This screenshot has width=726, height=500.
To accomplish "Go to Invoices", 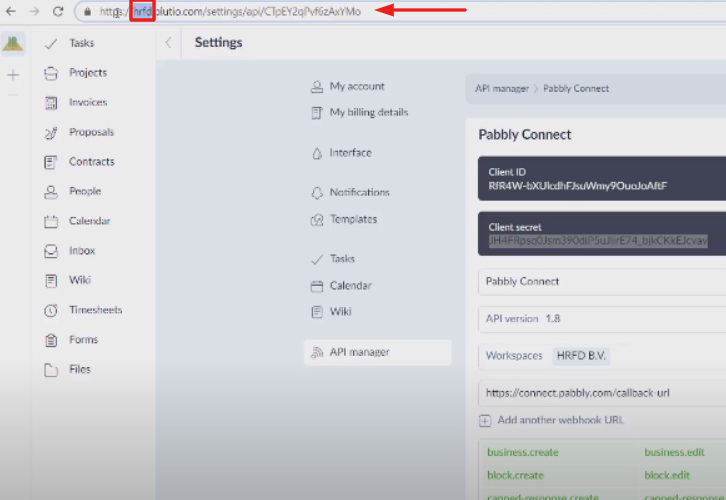I will [x=88, y=102].
